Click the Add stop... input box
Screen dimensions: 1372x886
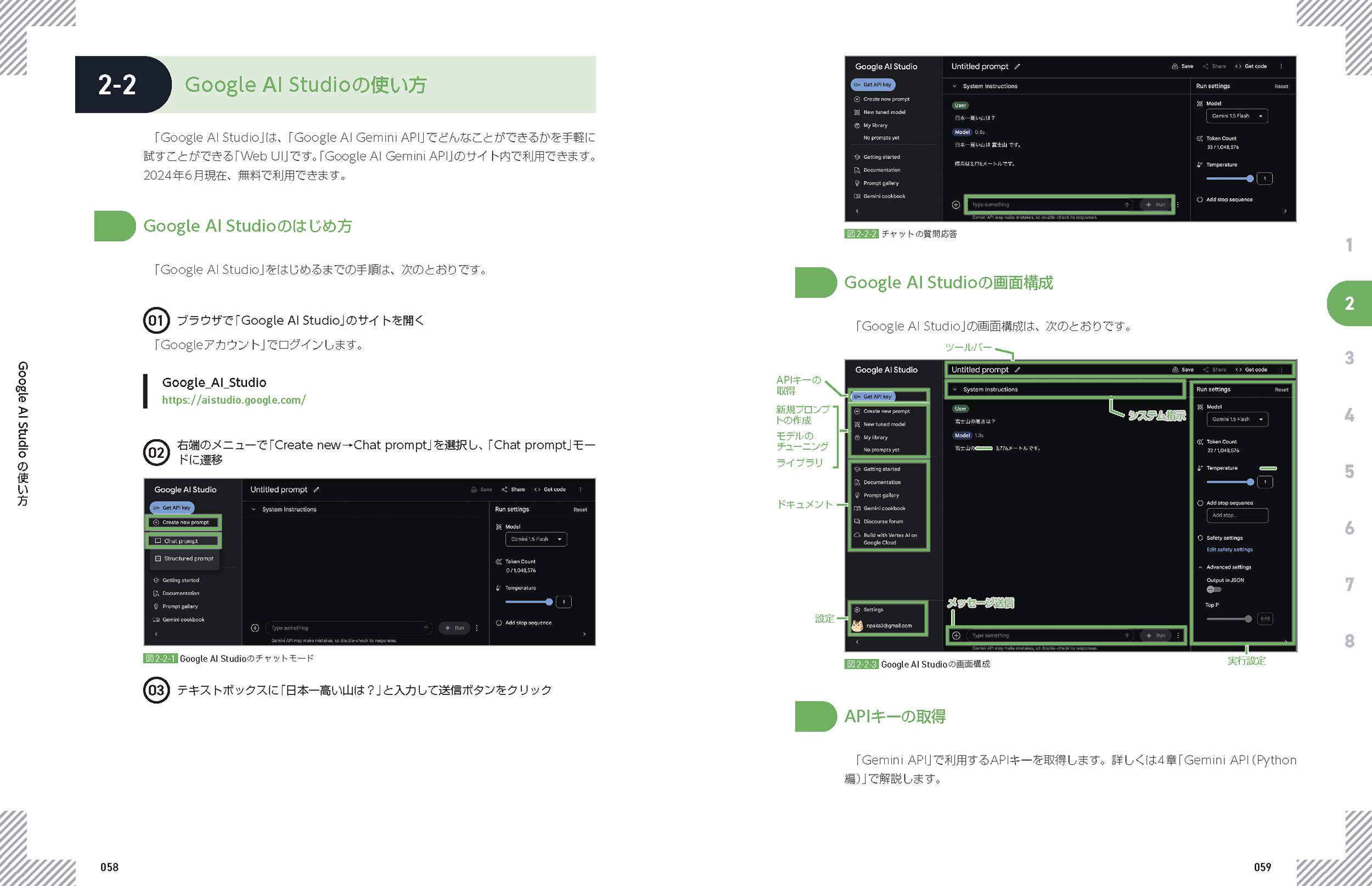click(1237, 515)
